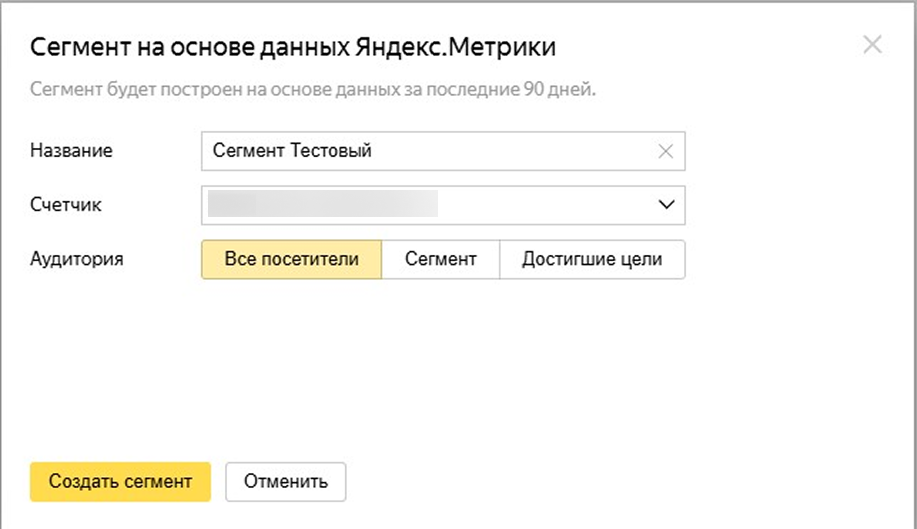Click the dialog title 'Сегмент на основе данных'
This screenshot has width=917, height=529.
click(x=200, y=46)
